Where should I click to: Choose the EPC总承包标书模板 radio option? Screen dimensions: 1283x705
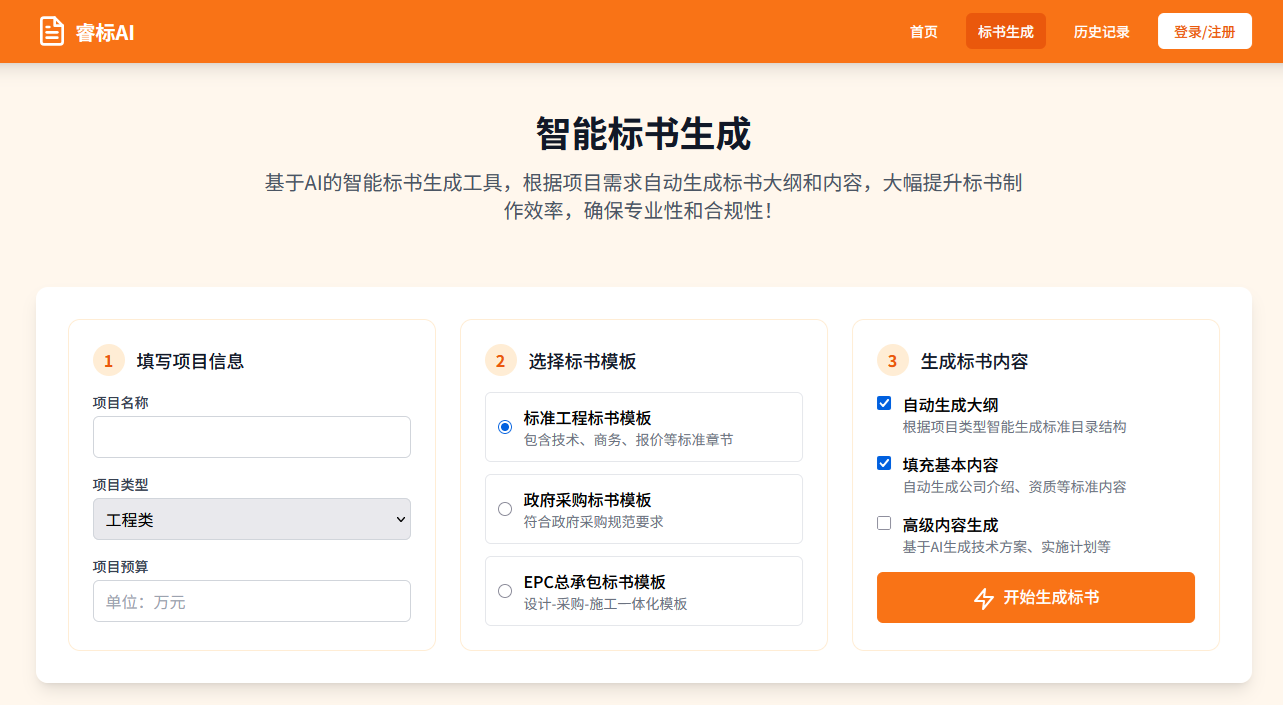(x=505, y=591)
